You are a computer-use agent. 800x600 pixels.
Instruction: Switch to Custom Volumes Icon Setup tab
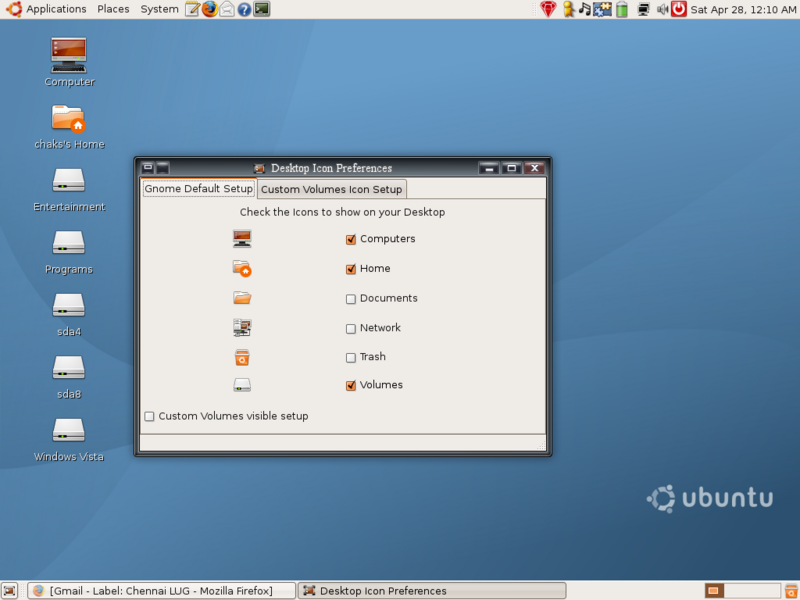pos(331,190)
